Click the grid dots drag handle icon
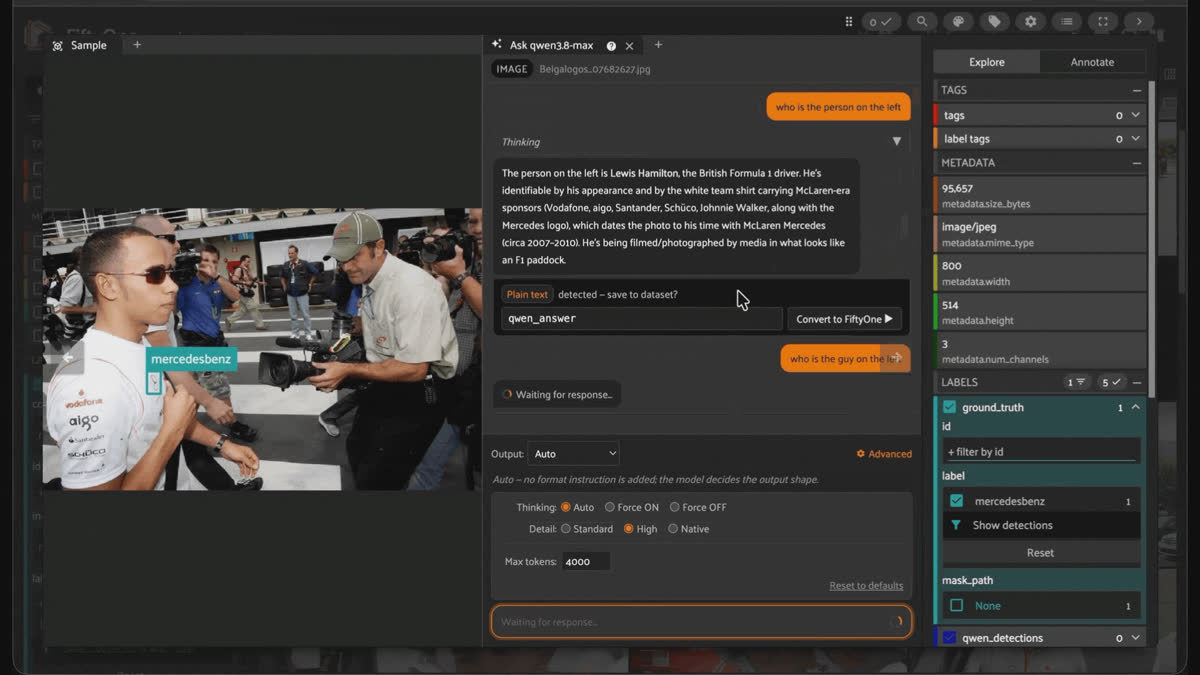 pos(849,21)
